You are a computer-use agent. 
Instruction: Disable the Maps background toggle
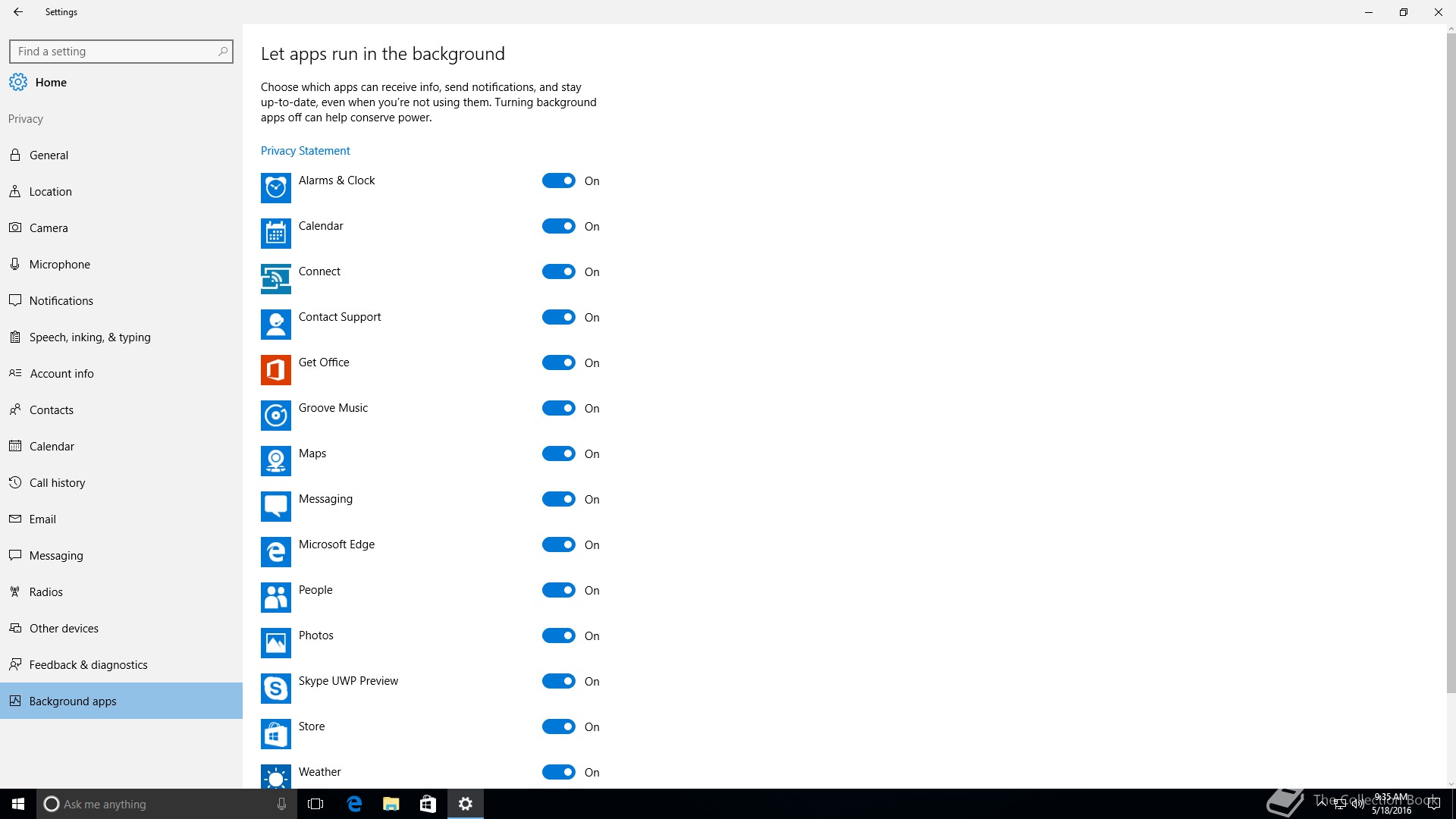[x=558, y=453]
